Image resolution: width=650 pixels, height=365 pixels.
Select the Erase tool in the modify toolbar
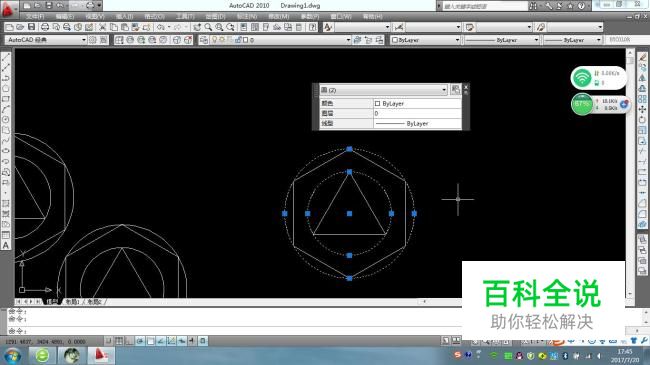point(642,57)
